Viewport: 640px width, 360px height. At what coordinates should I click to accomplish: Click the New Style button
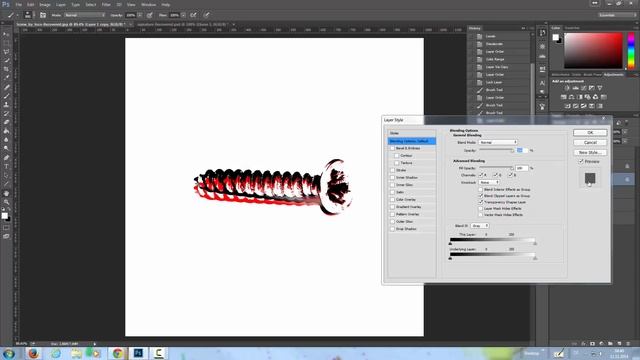point(590,152)
